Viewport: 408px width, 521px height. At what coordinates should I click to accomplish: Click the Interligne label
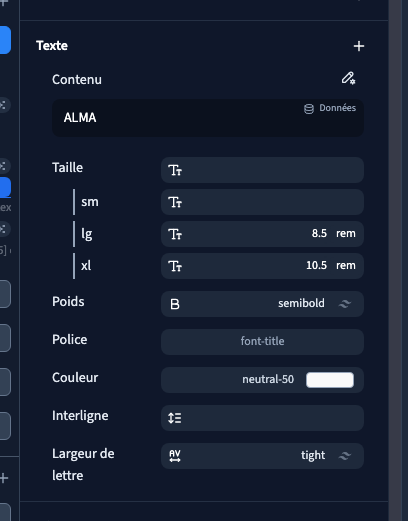tap(80, 416)
